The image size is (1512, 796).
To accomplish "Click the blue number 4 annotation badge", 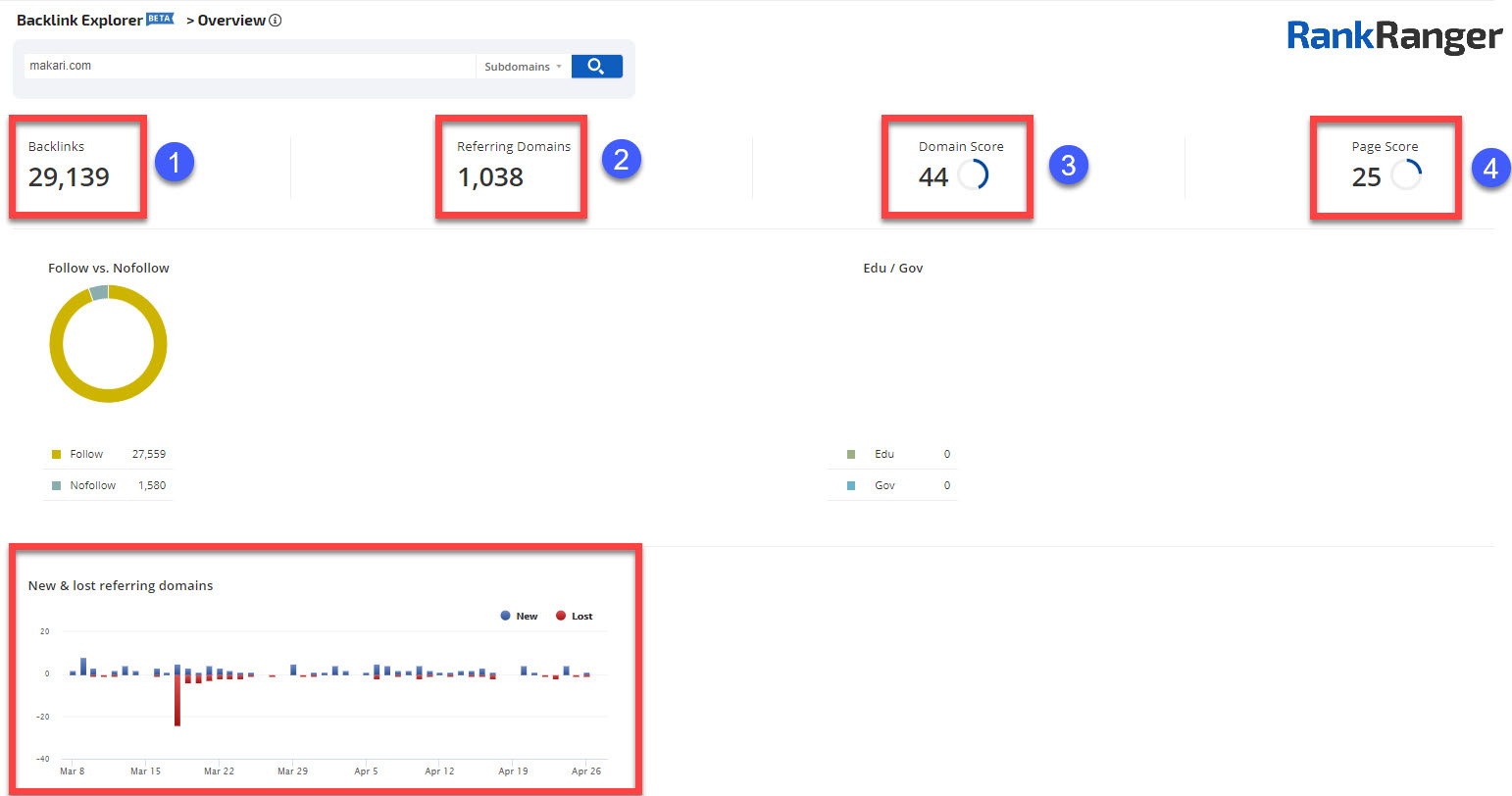I will point(1489,168).
